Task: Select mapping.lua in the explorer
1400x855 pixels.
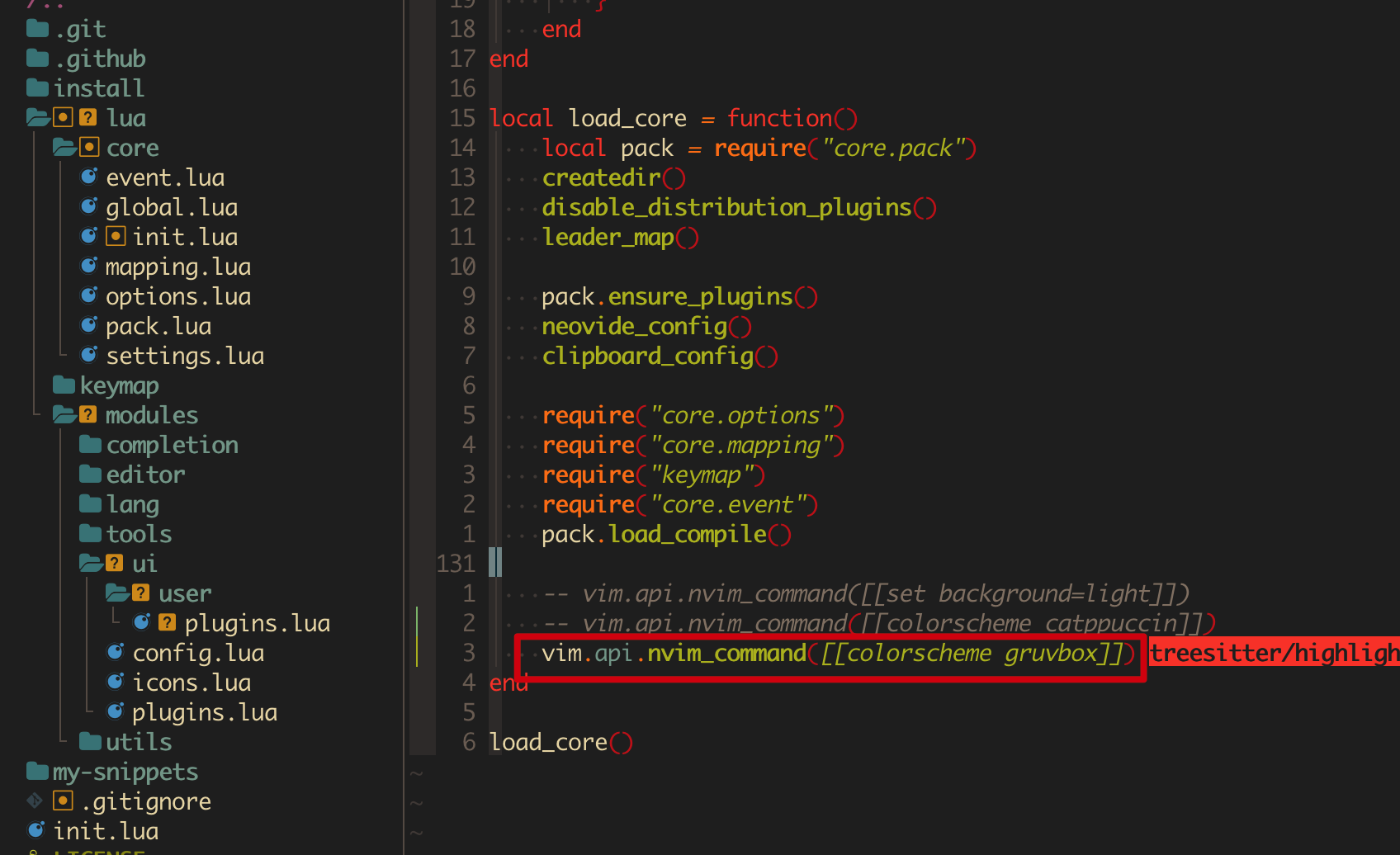Action: click(x=178, y=266)
